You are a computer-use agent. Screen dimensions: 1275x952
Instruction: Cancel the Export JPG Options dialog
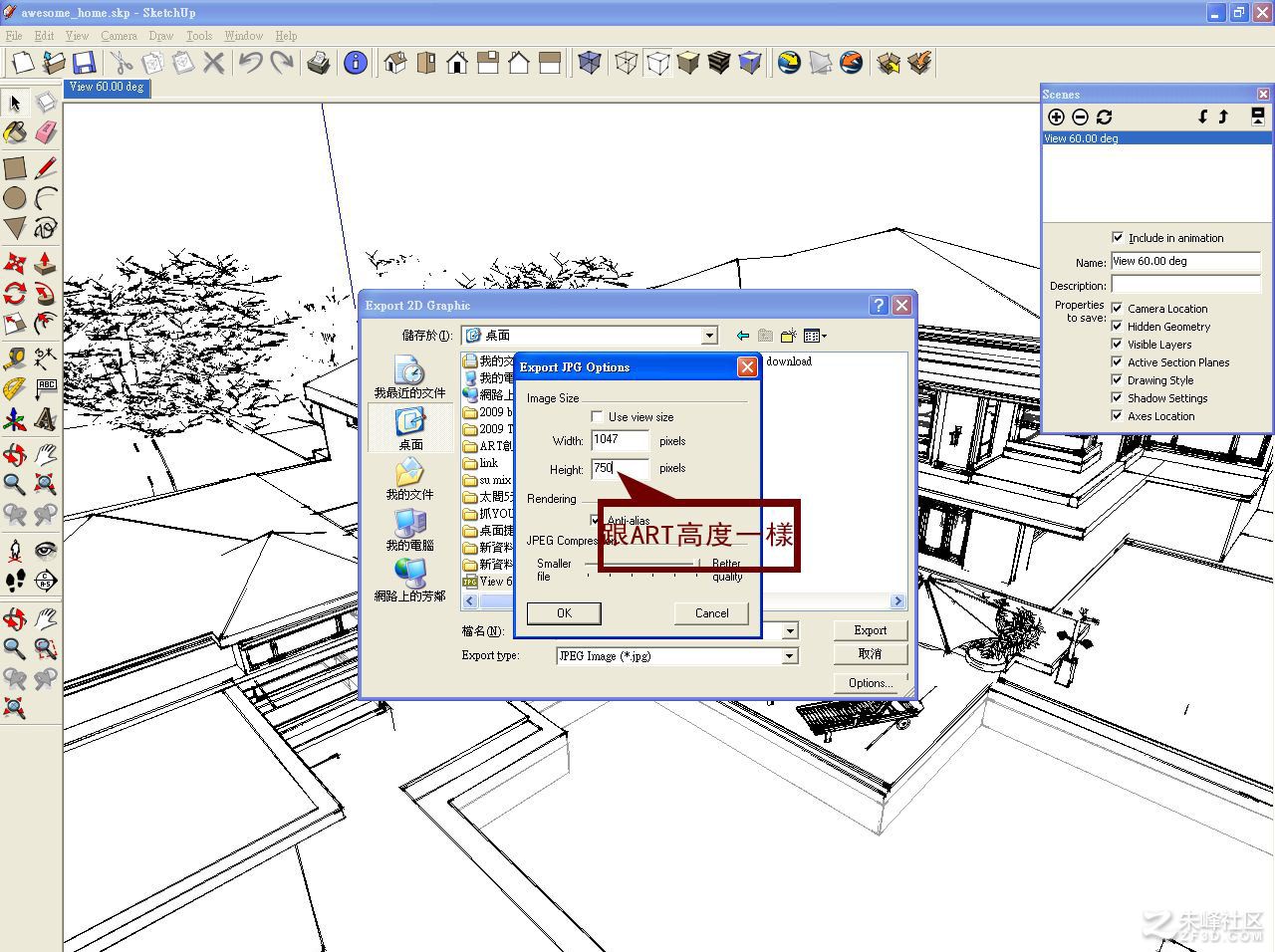[x=712, y=613]
